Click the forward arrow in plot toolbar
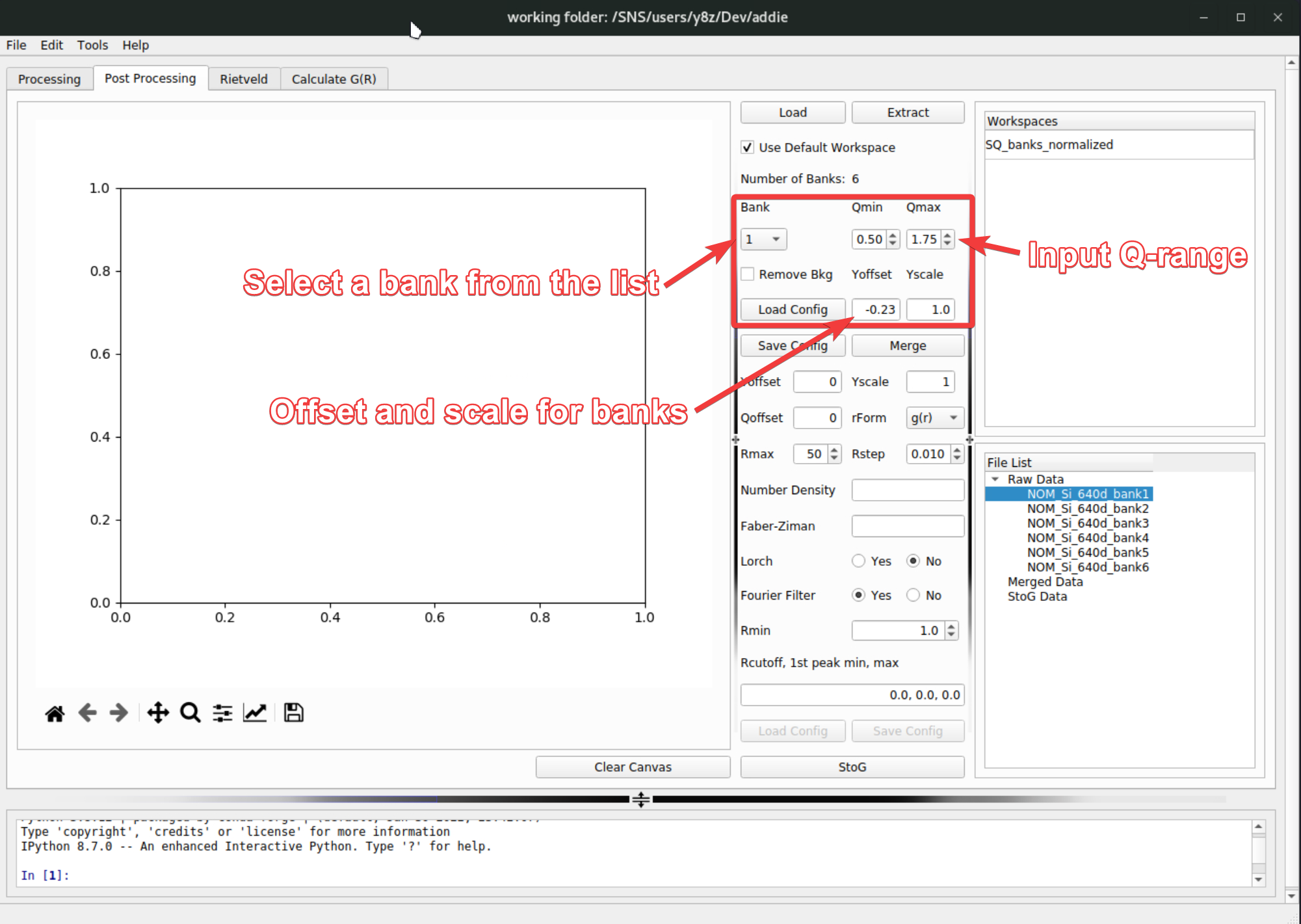Viewport: 1301px width, 924px height. tap(119, 713)
